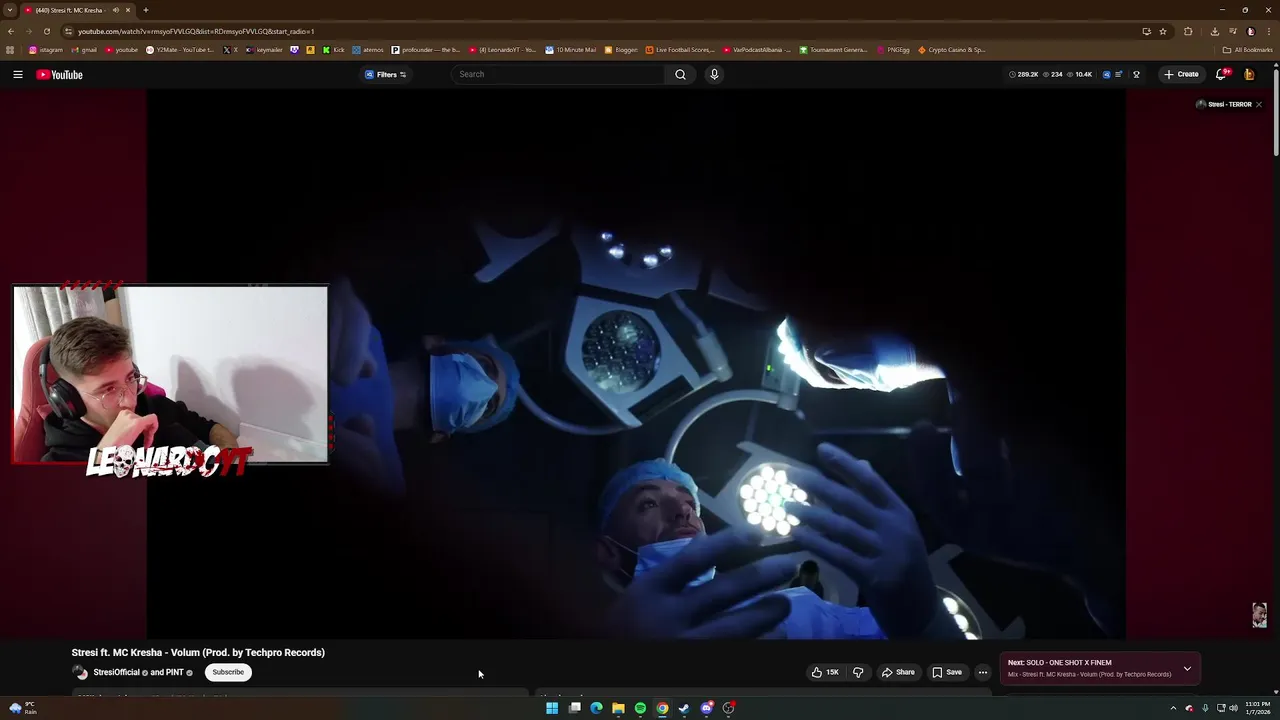This screenshot has width=1280, height=720.
Task: Open the aternos bookmark
Action: (x=368, y=49)
